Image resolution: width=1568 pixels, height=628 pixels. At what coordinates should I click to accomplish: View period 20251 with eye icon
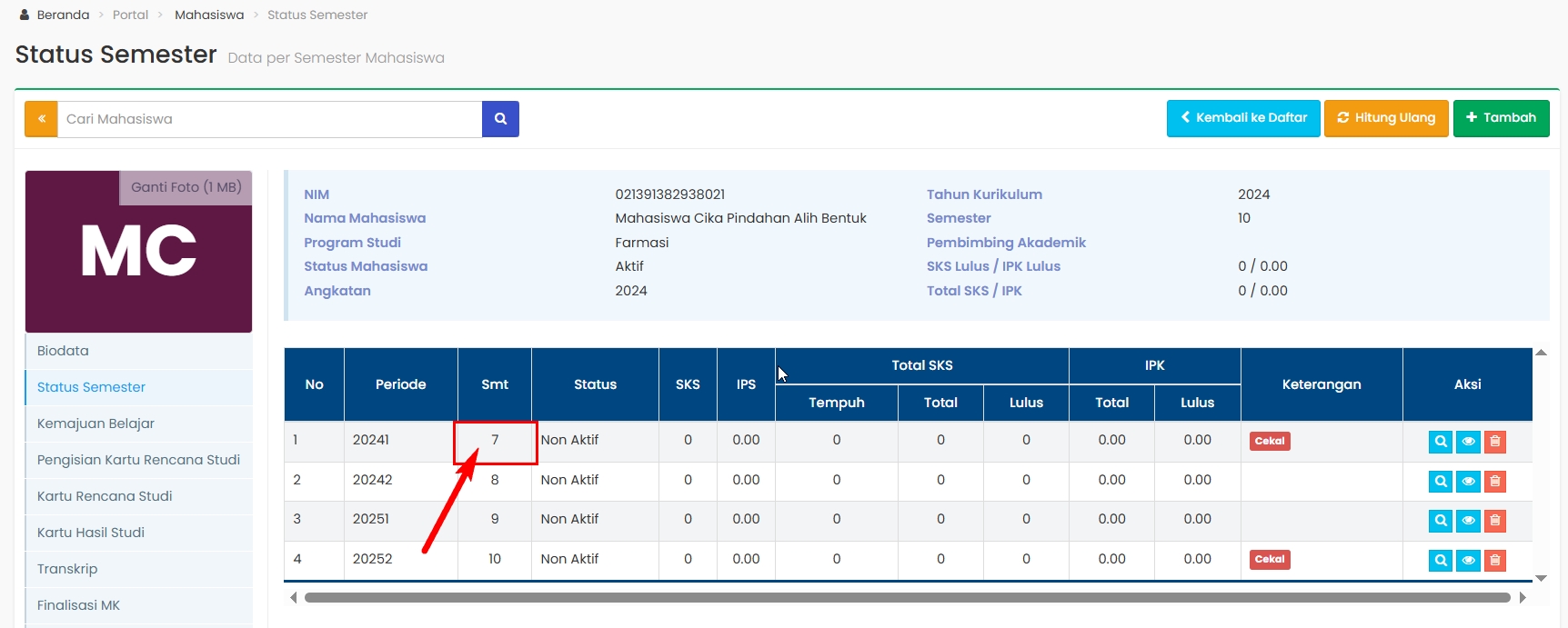click(x=1468, y=521)
